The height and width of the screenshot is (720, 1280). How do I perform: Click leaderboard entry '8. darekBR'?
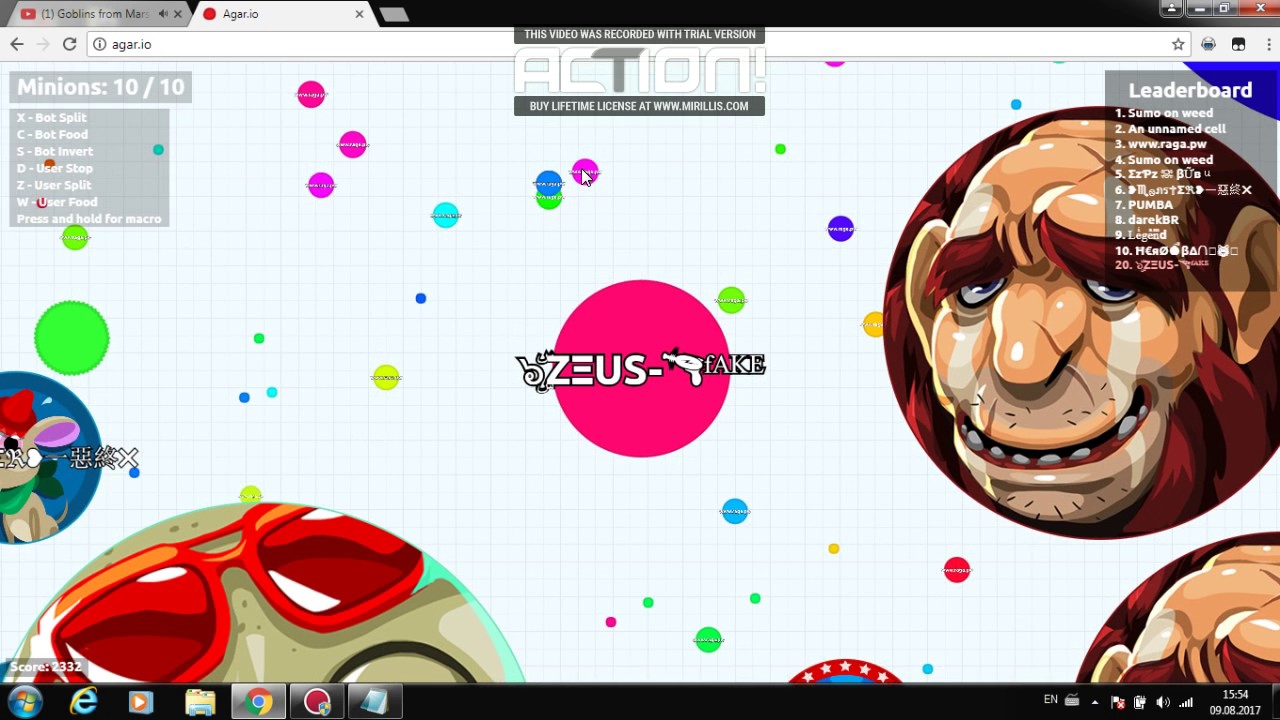tap(1147, 220)
